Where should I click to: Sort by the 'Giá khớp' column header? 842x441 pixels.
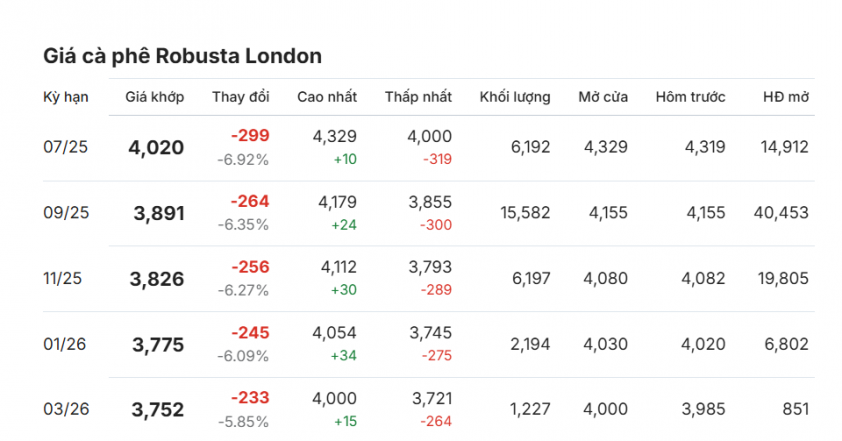coord(155,97)
